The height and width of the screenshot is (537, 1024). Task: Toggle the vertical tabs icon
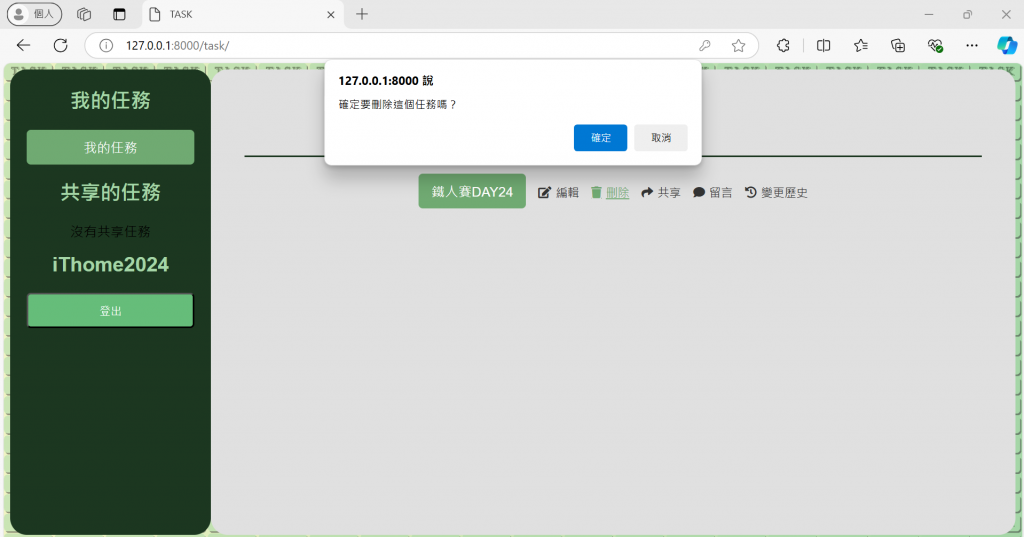coord(119,14)
